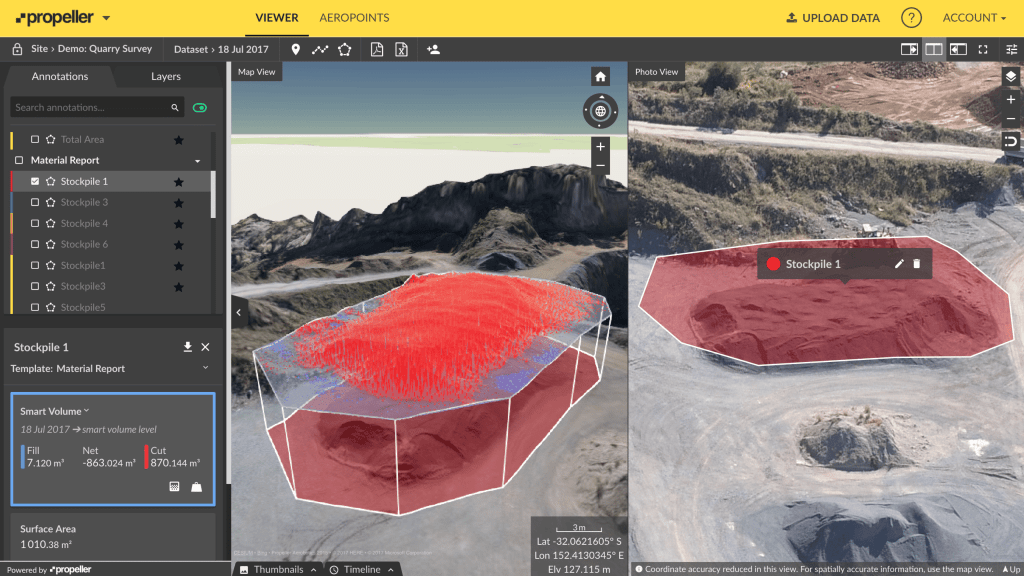The height and width of the screenshot is (576, 1024).
Task: Select the polygon measurement tool
Action: point(344,49)
